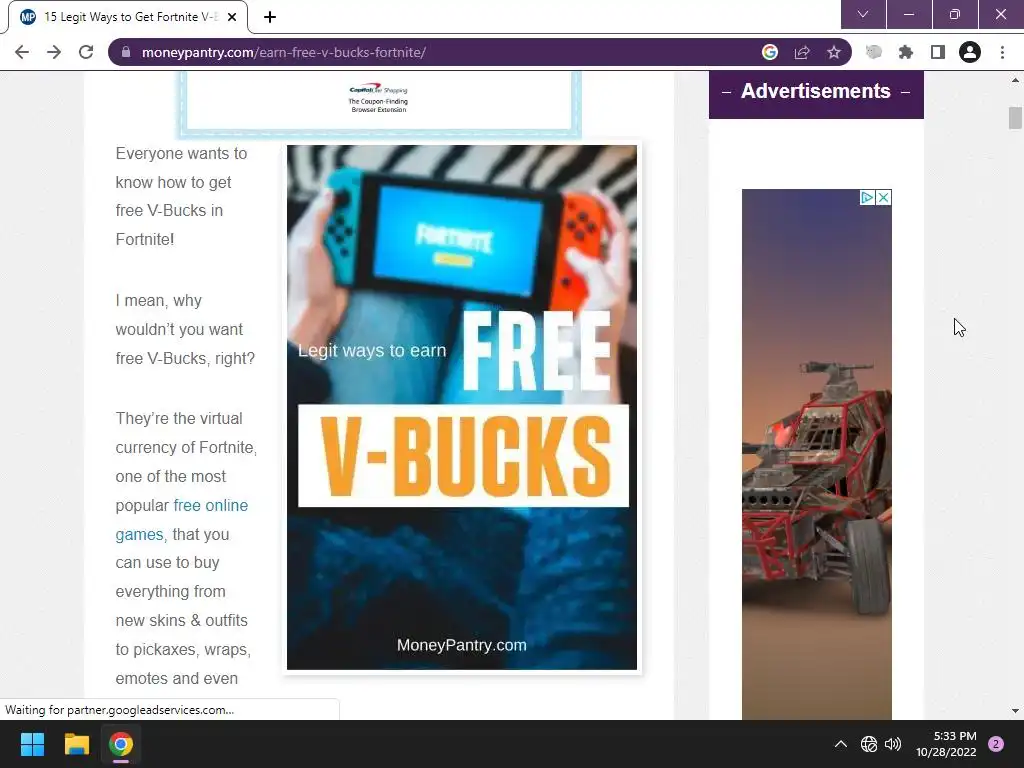This screenshot has width=1024, height=768.
Task: Bookmark this page with the star
Action: [x=834, y=52]
